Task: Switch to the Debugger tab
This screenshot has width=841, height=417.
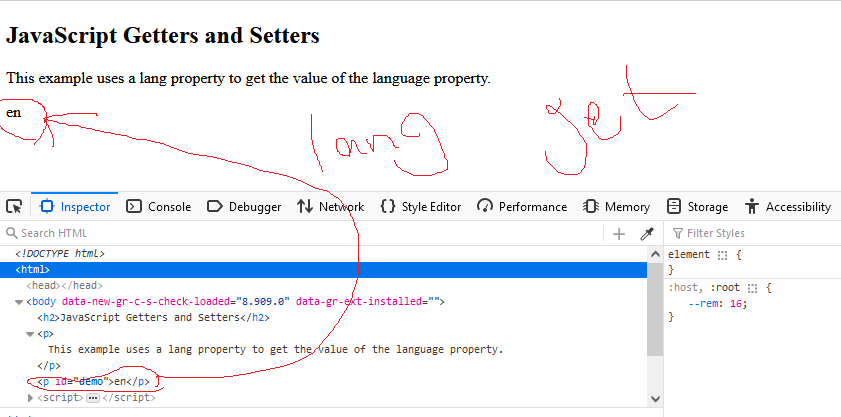Action: tap(244, 207)
